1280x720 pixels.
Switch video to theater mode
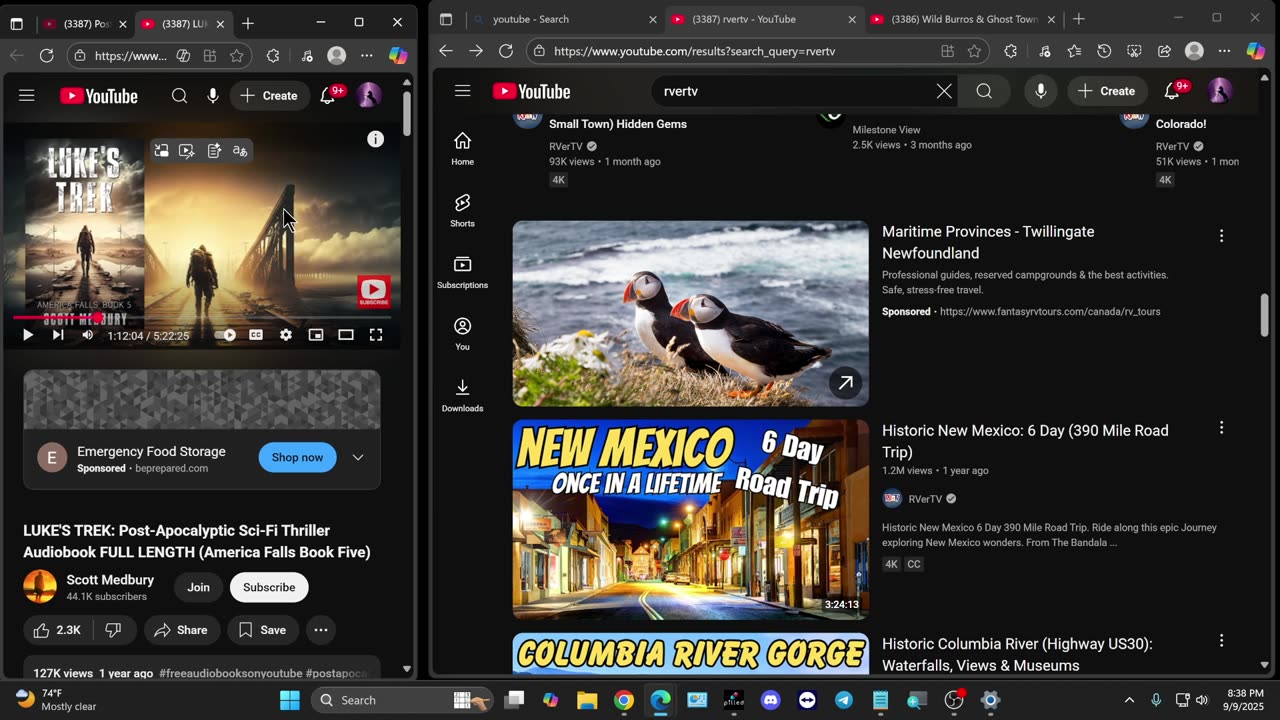(x=346, y=335)
